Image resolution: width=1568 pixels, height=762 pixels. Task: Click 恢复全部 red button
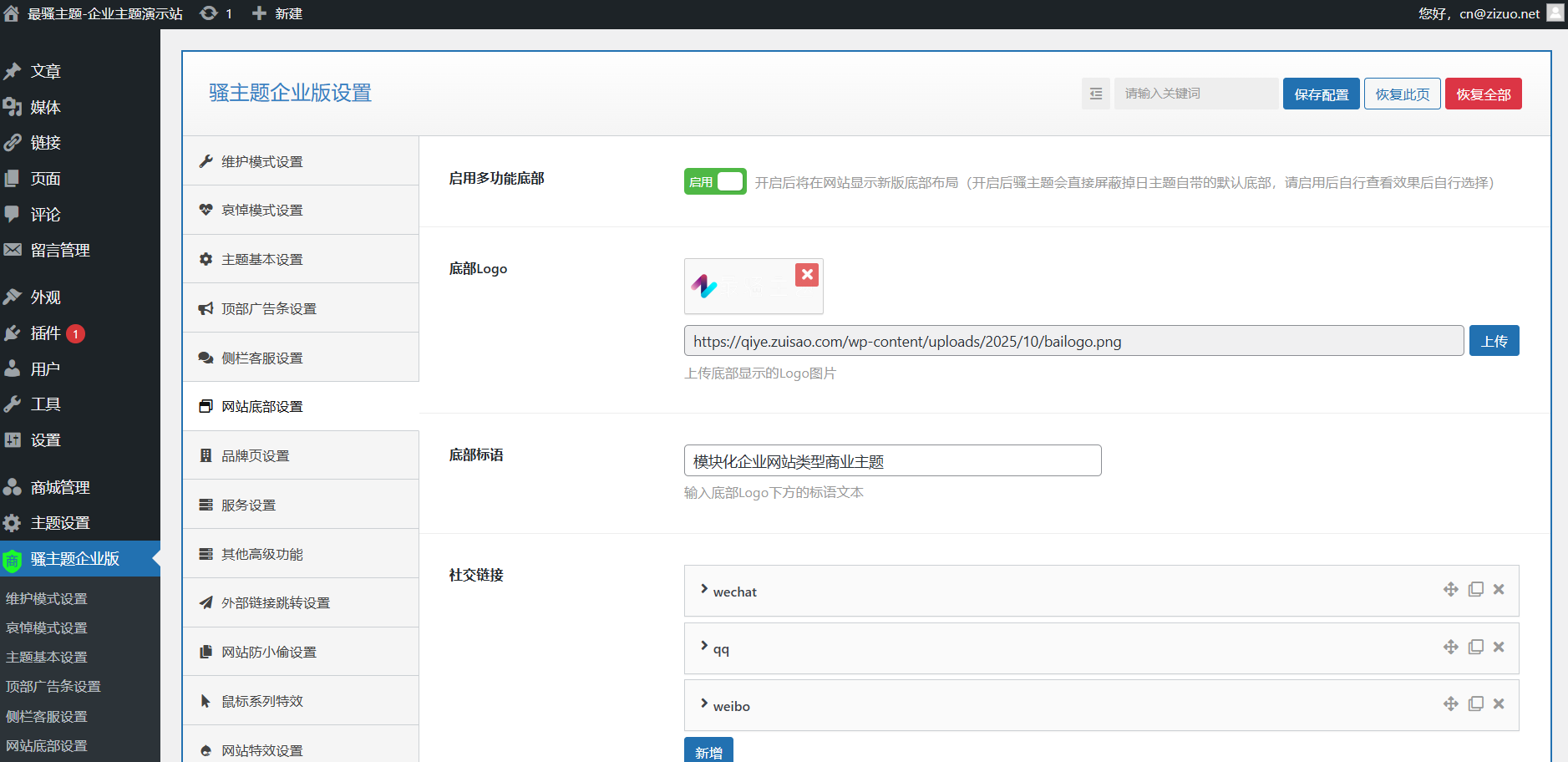(1483, 94)
